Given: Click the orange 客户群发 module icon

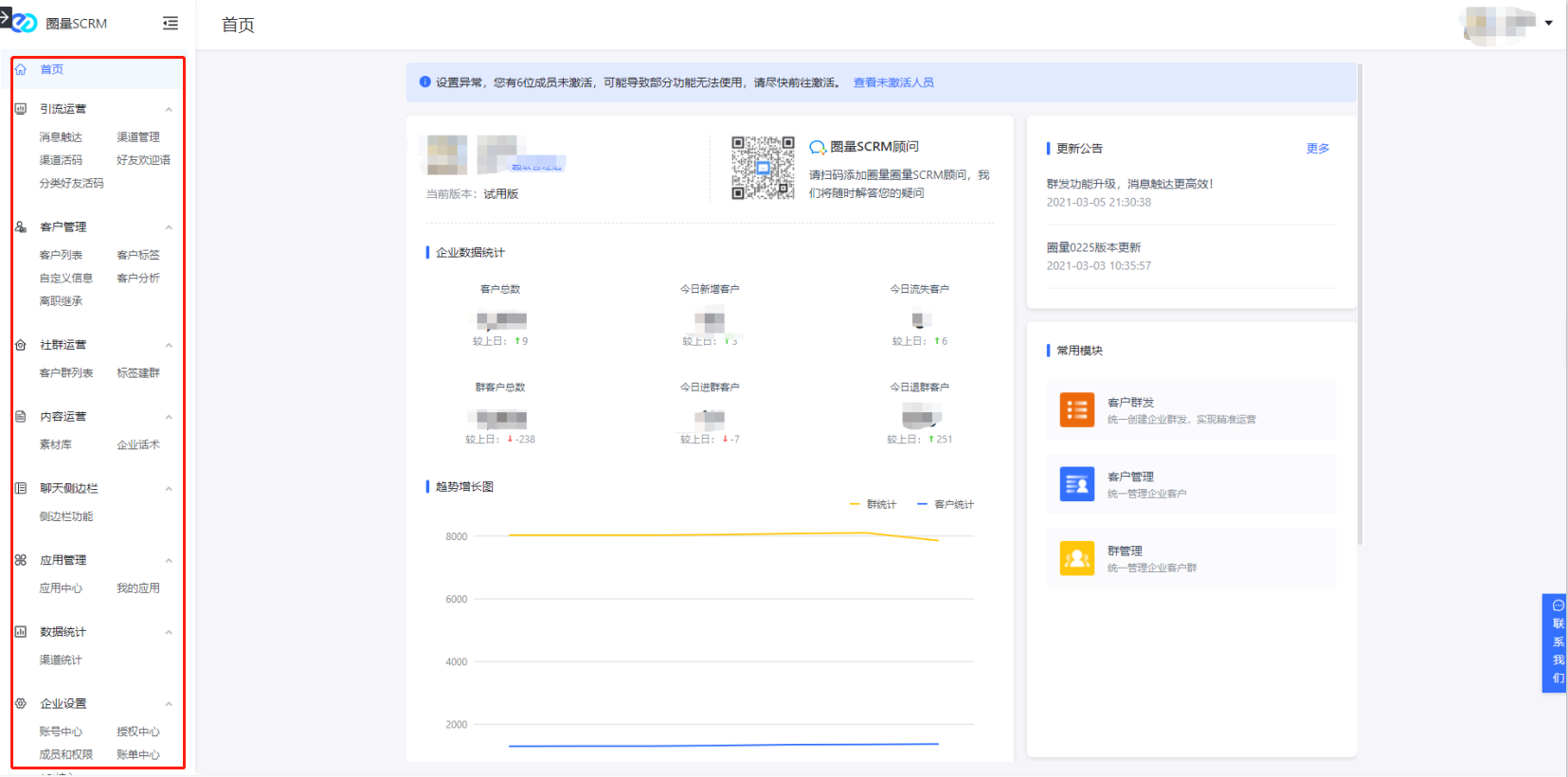Looking at the screenshot, I should [1076, 410].
